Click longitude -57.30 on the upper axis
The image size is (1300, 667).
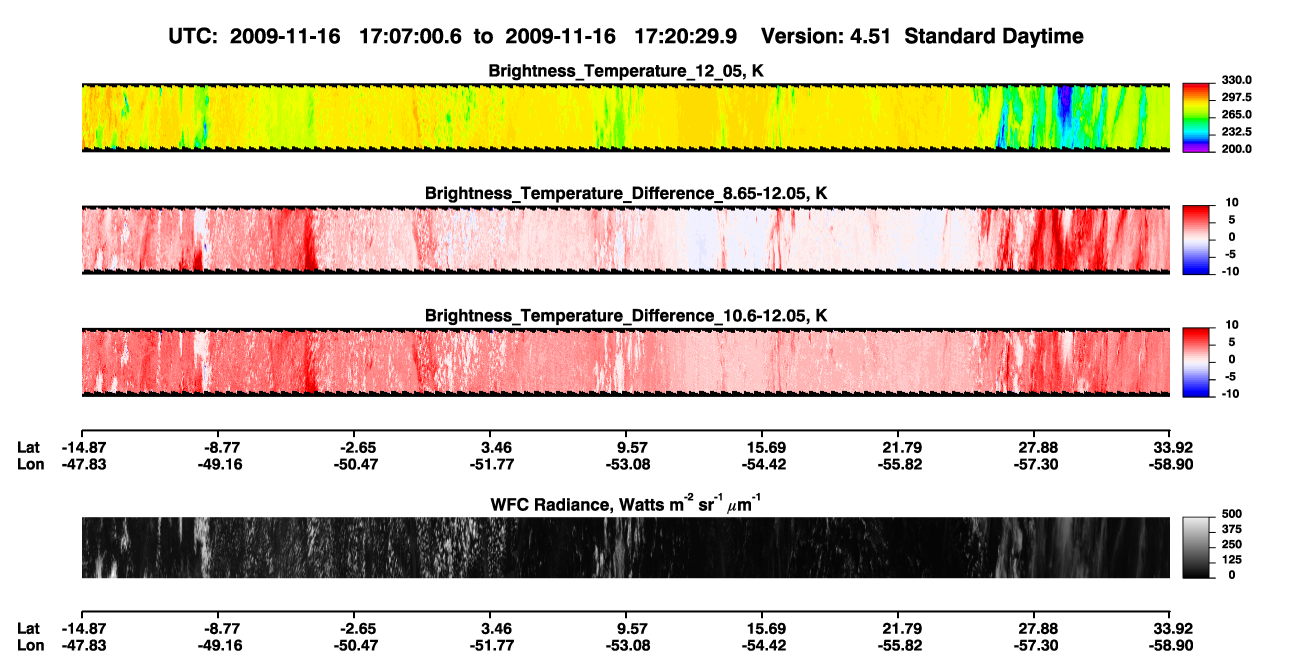pos(1036,464)
